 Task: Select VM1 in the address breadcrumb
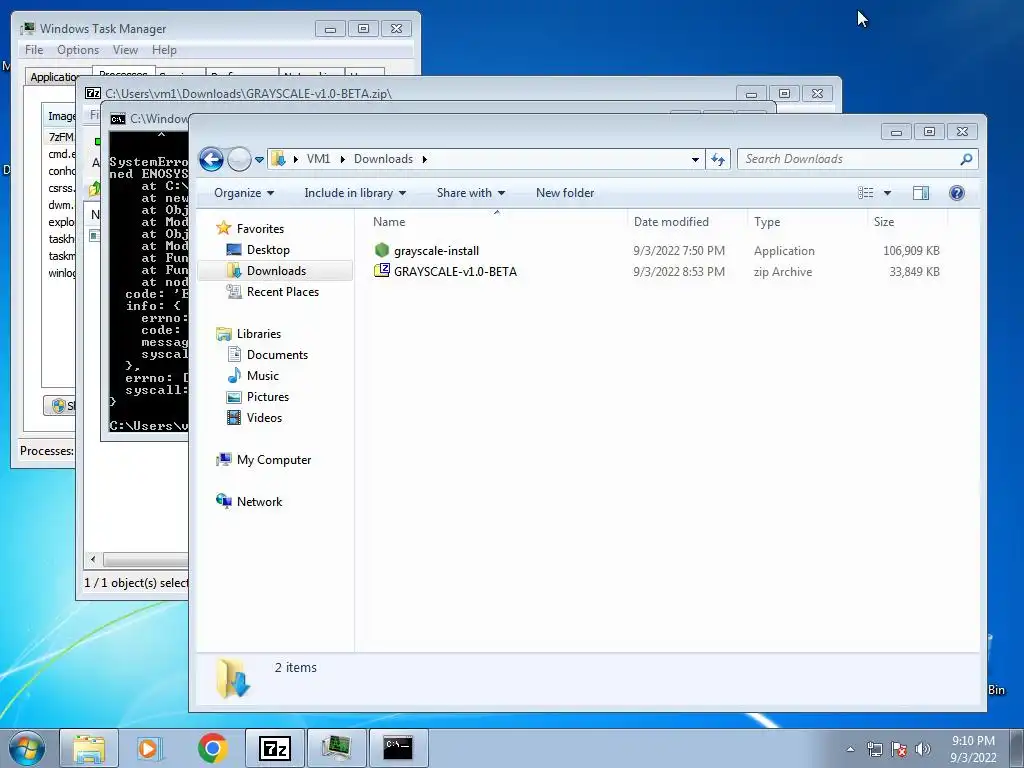pyautogui.click(x=318, y=159)
